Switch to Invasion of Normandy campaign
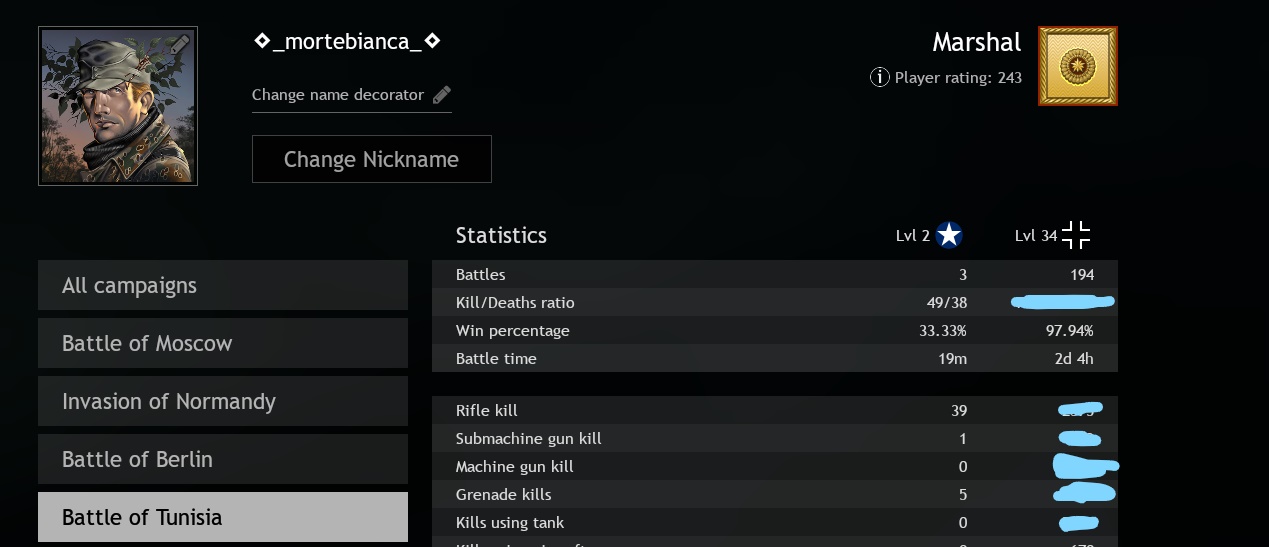Screen dimensions: 1269x547 point(222,401)
